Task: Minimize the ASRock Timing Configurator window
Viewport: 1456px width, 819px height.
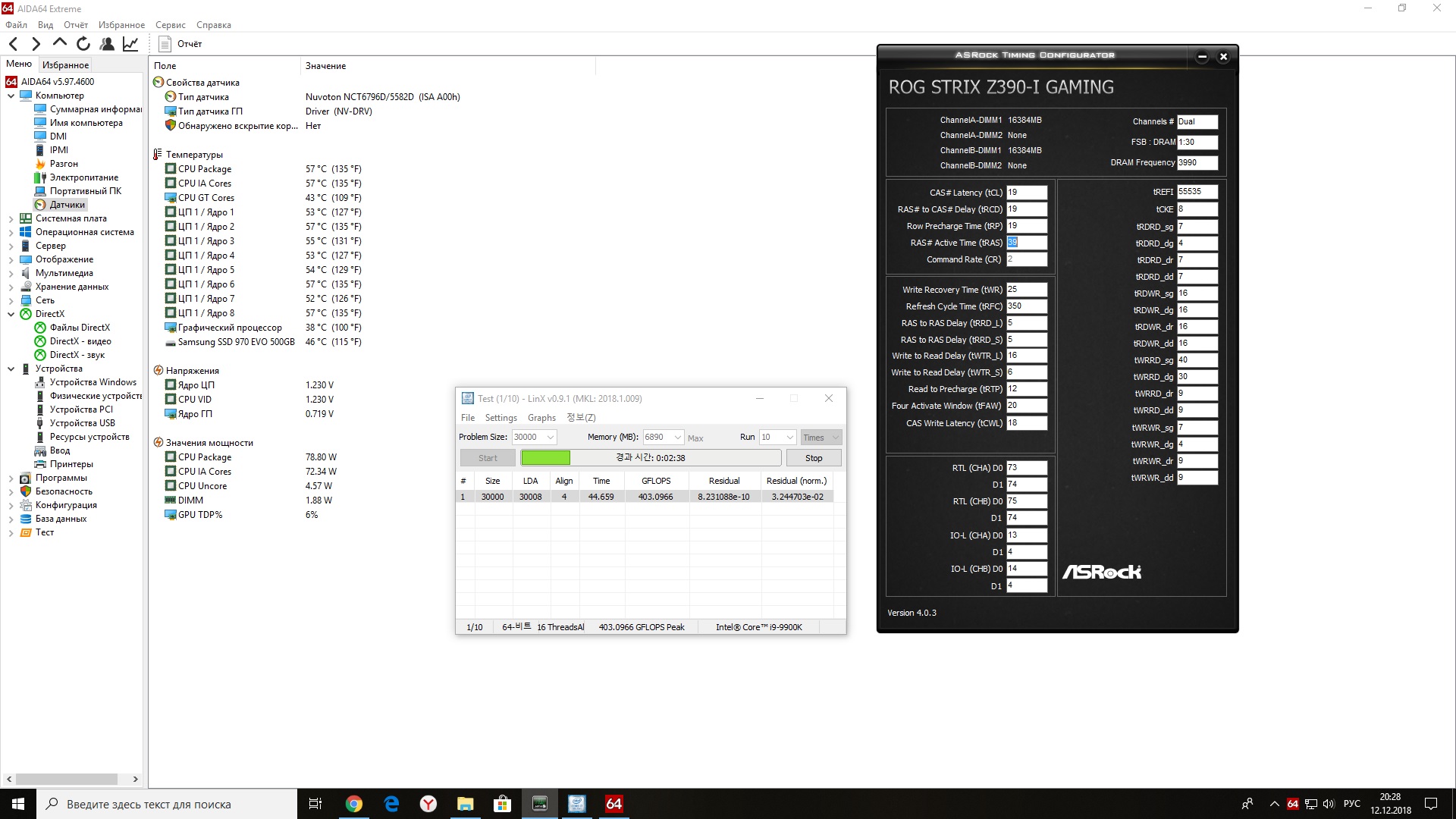Action: point(1202,57)
